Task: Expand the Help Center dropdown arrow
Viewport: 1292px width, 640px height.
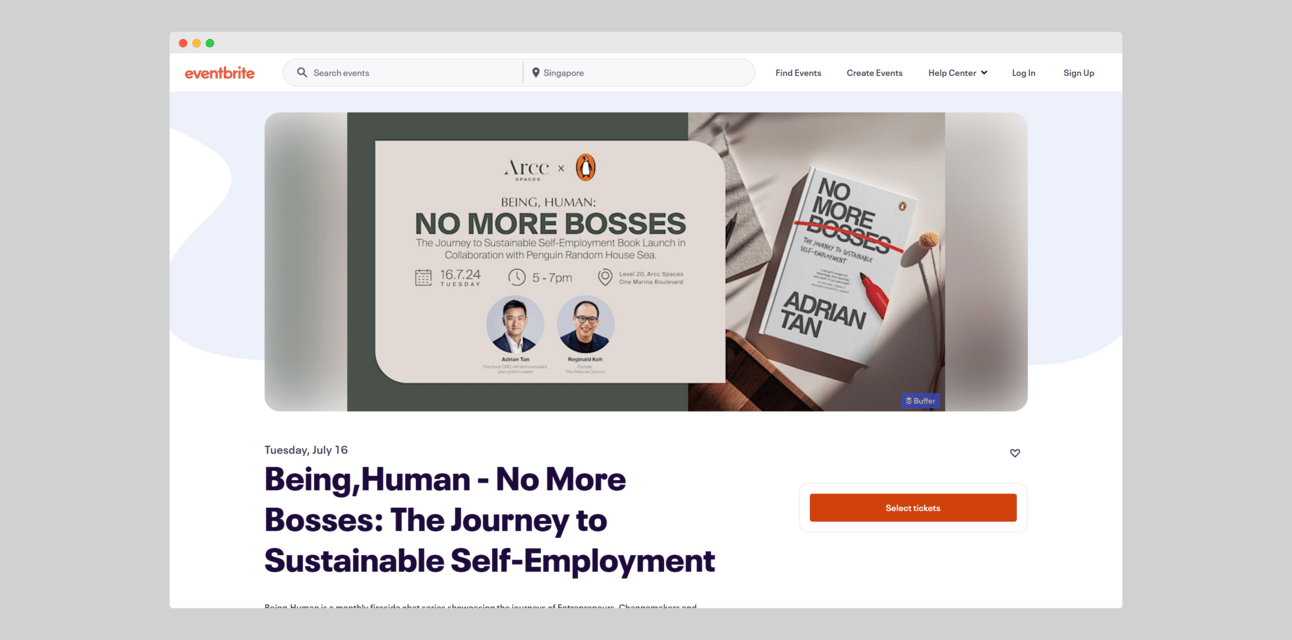Action: point(984,73)
